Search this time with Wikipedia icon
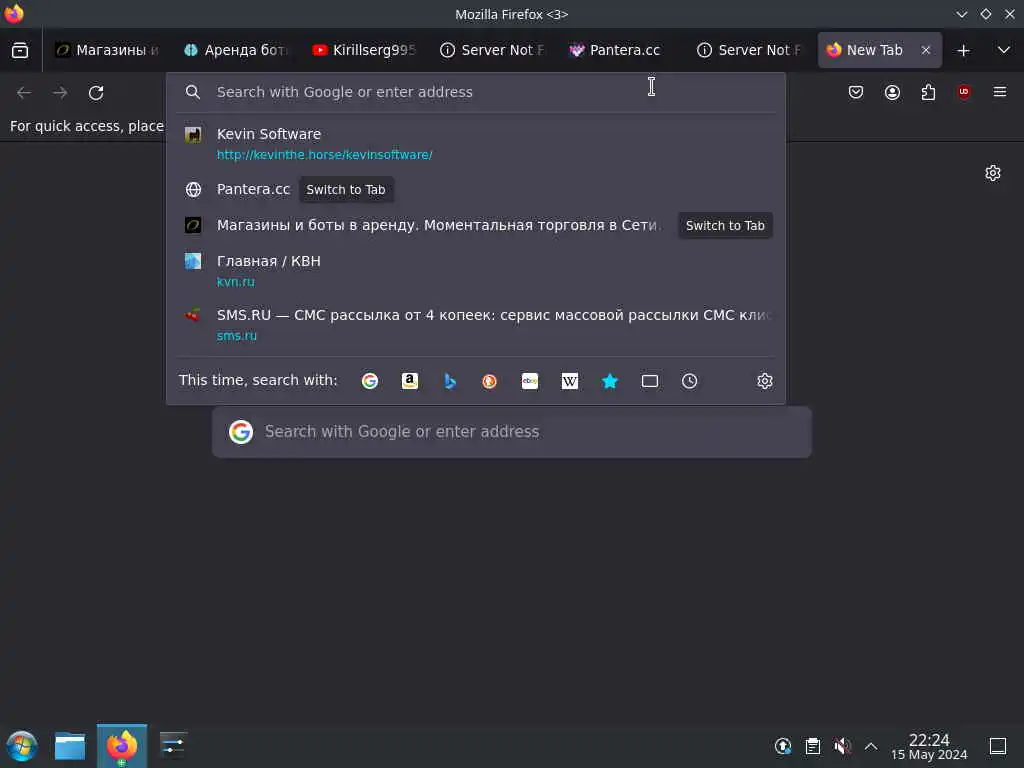The height and width of the screenshot is (768, 1024). [x=569, y=381]
